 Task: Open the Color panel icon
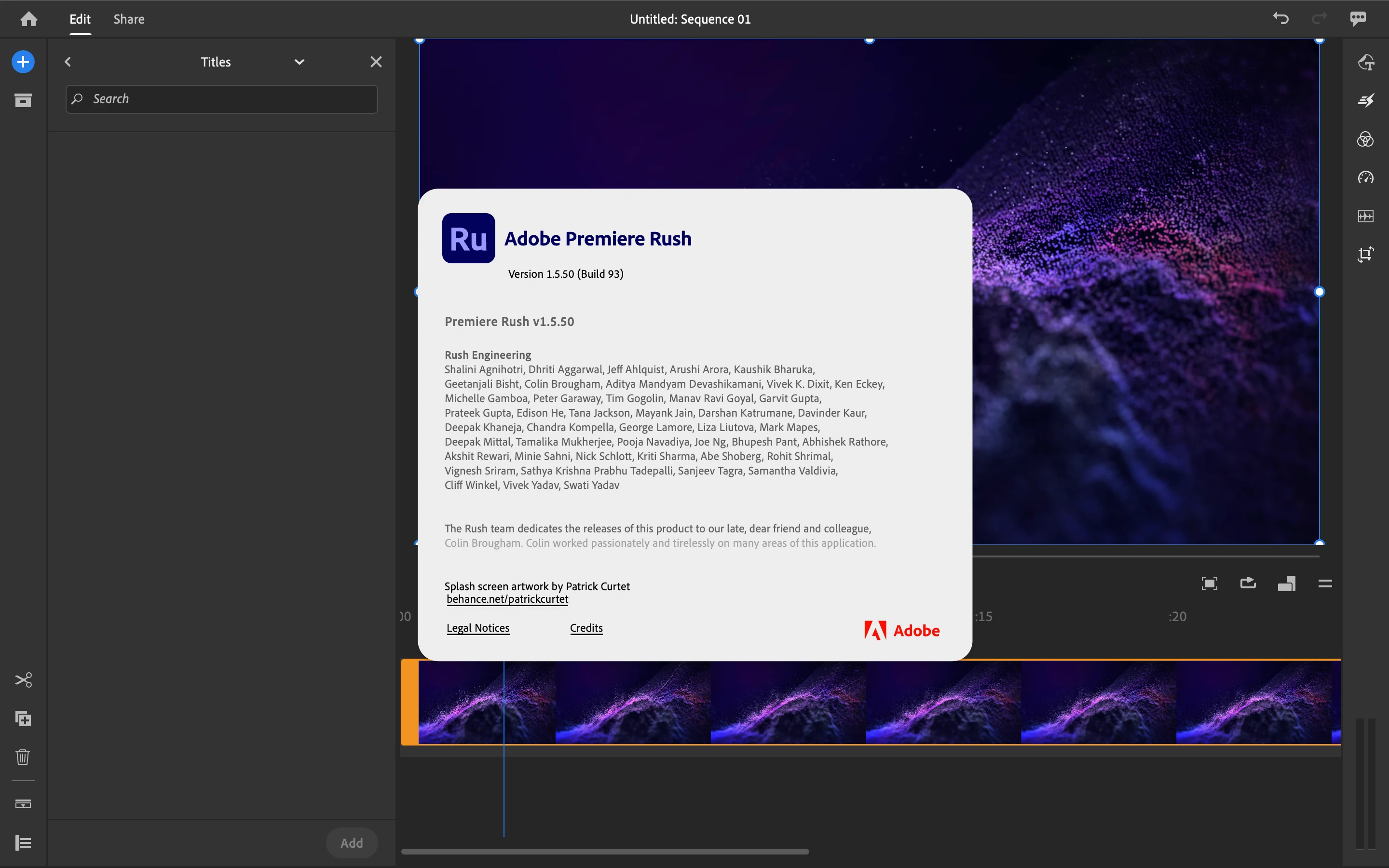click(x=1365, y=139)
